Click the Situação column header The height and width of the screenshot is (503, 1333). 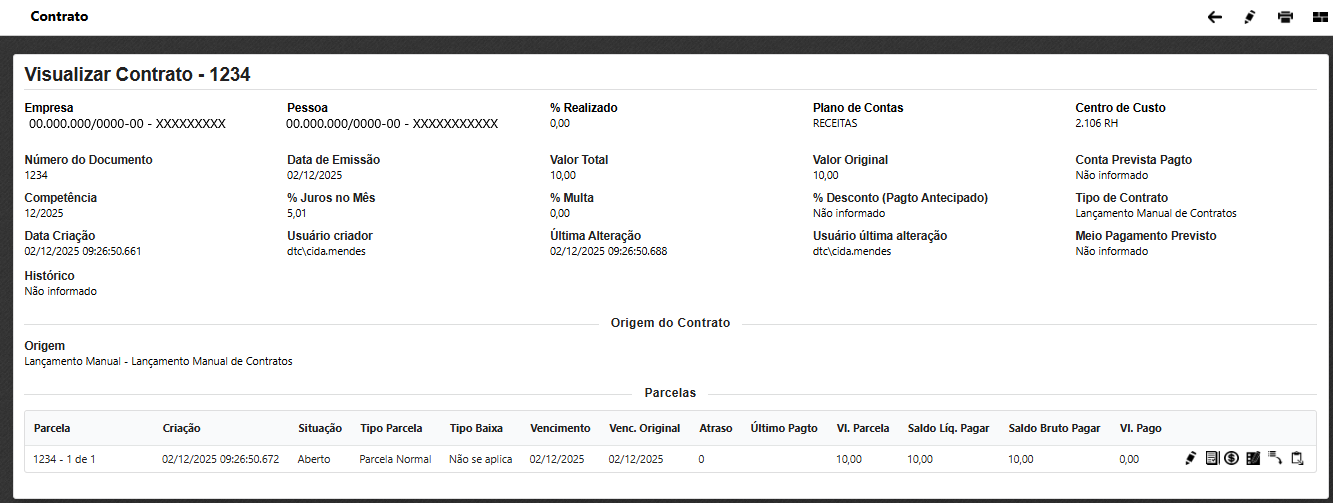pyautogui.click(x=320, y=428)
